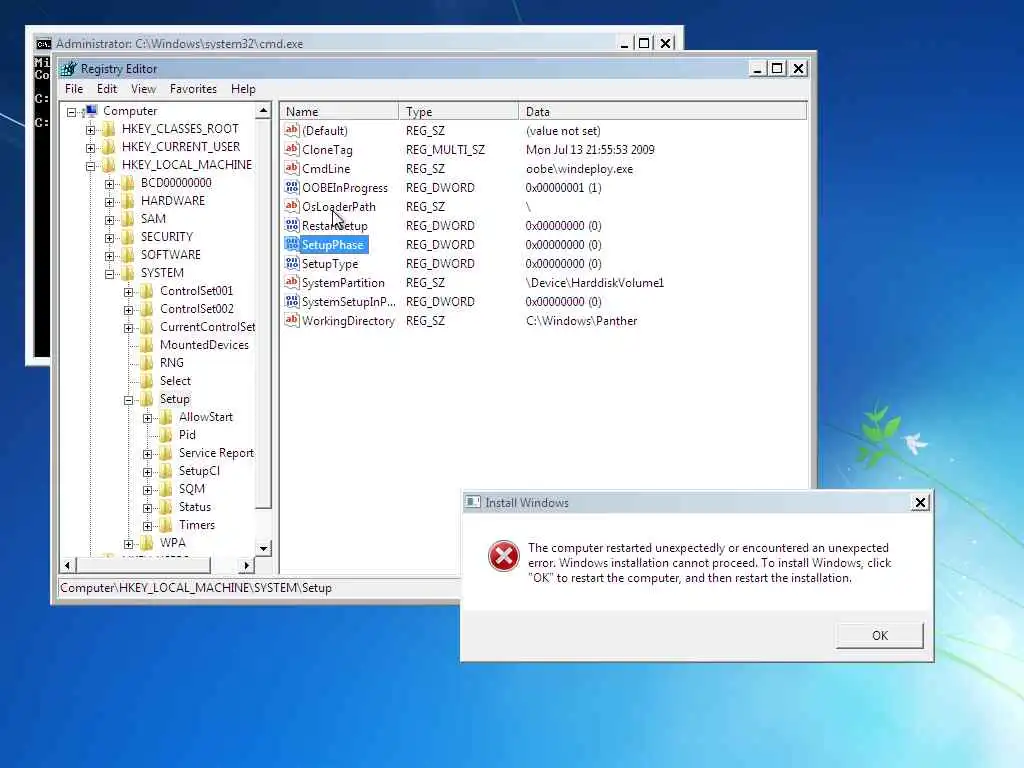Screen dimensions: 1024x768
Task: Click the string icon beside CloneTag
Action: [x=291, y=150]
